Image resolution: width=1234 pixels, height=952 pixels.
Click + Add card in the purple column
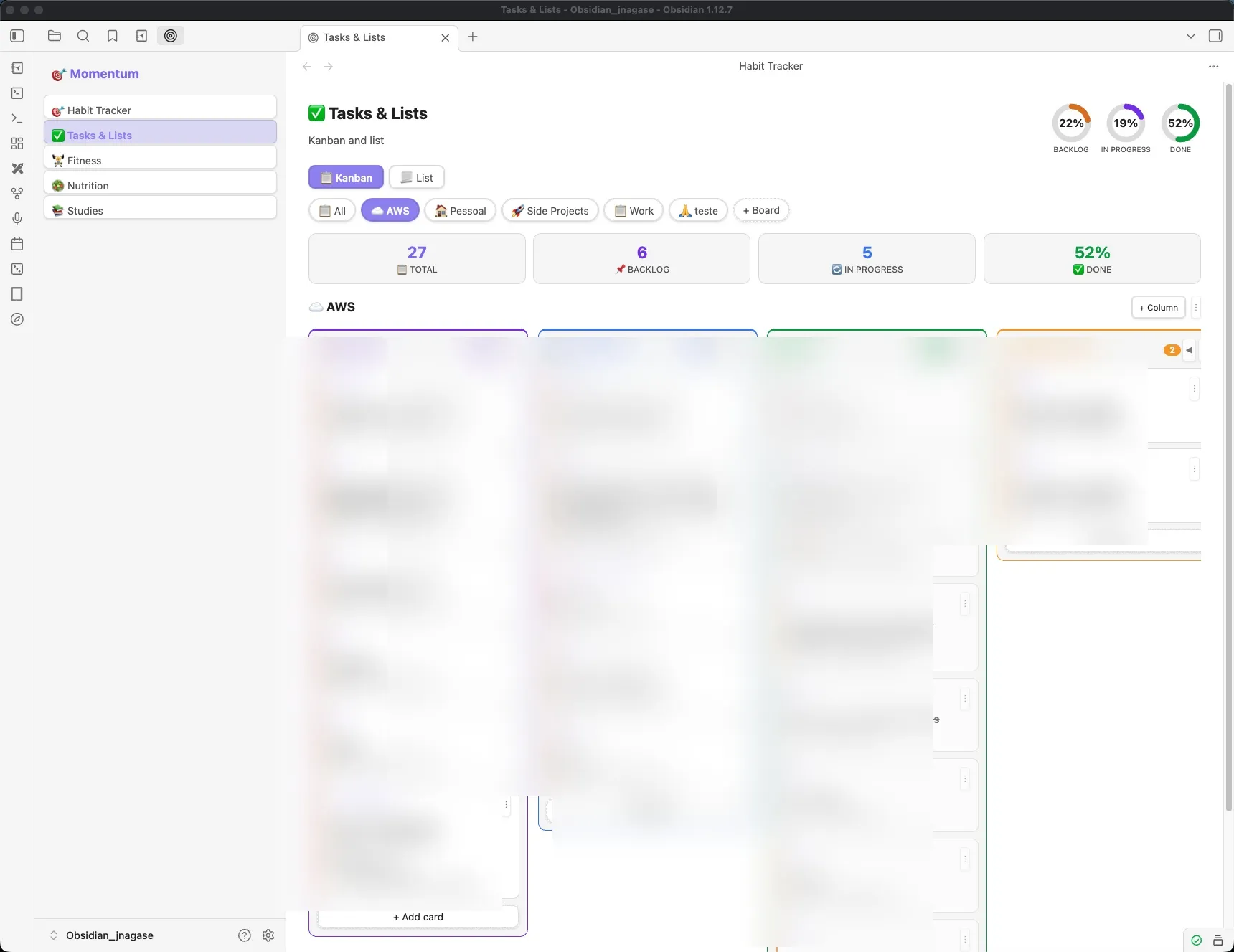(x=418, y=917)
